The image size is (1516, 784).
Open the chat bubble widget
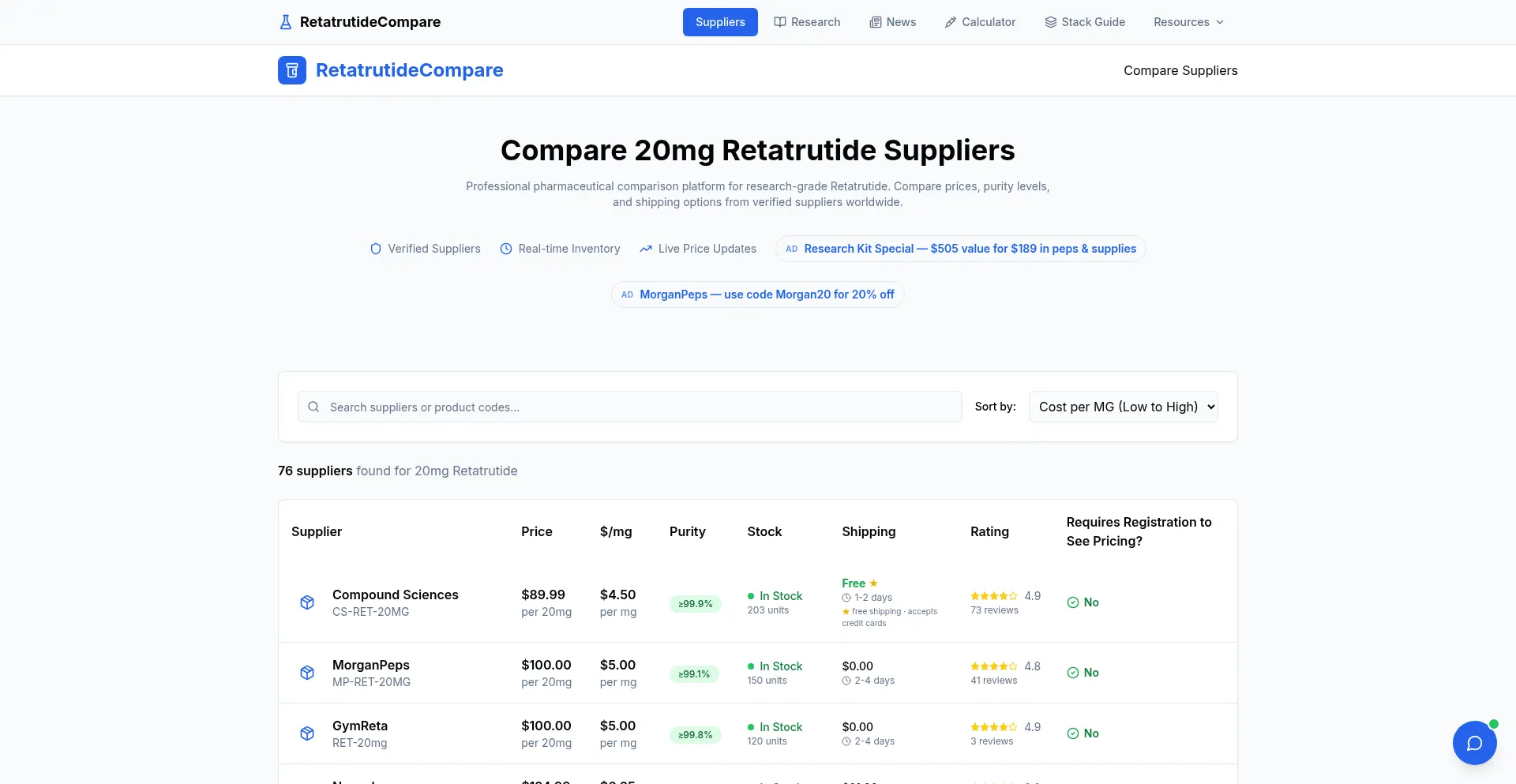[x=1475, y=743]
